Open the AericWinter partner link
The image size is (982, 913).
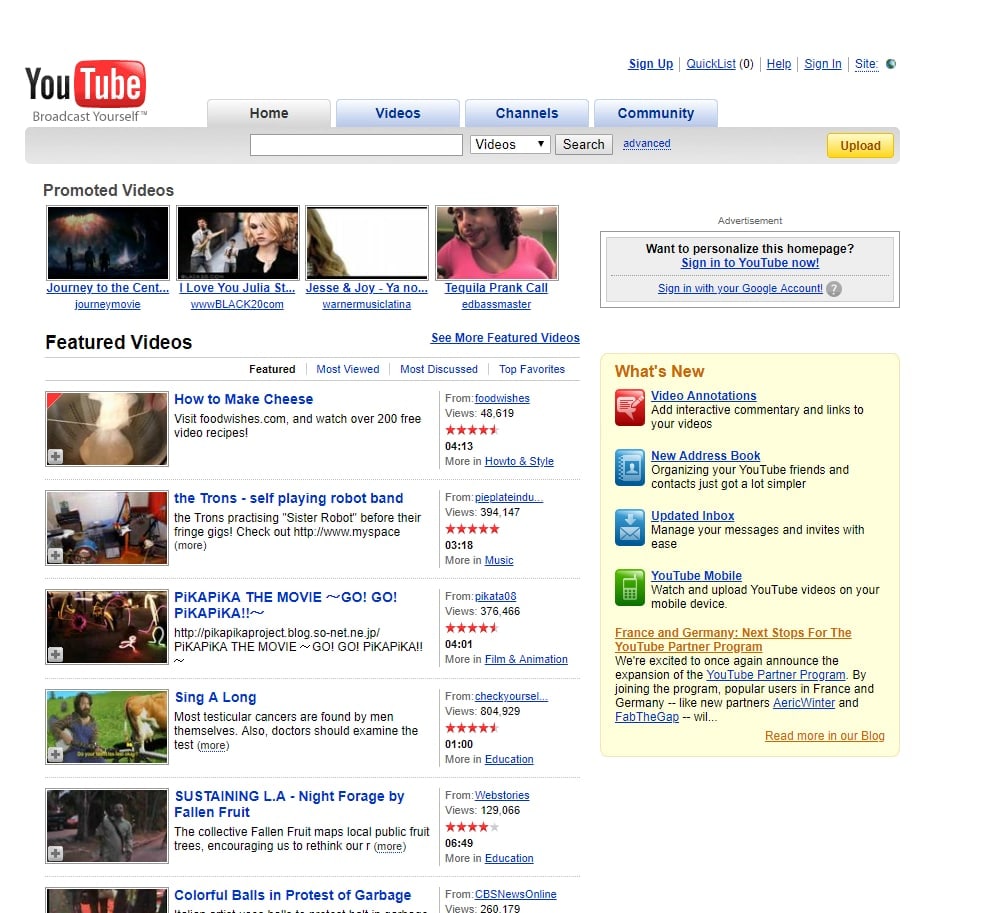(804, 703)
